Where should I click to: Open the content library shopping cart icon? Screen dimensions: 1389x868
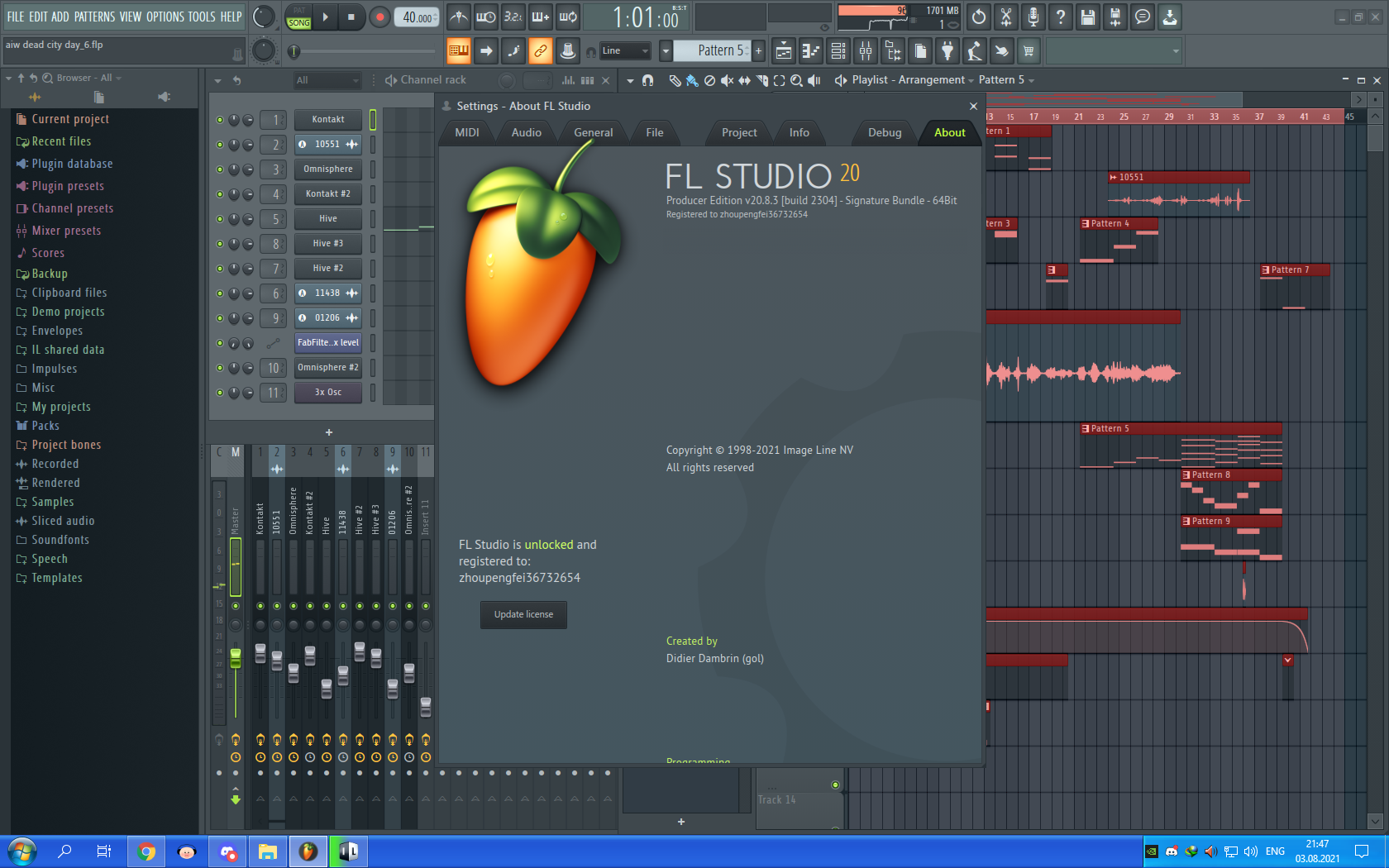tap(1029, 51)
